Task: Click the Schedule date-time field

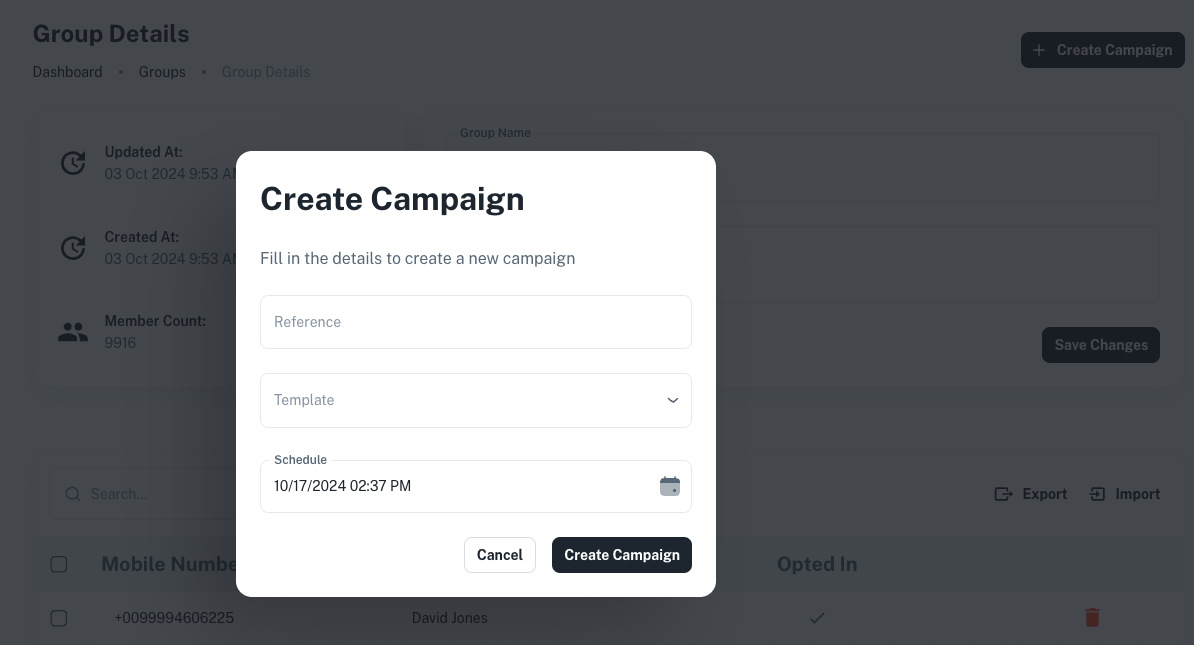Action: tap(450, 487)
